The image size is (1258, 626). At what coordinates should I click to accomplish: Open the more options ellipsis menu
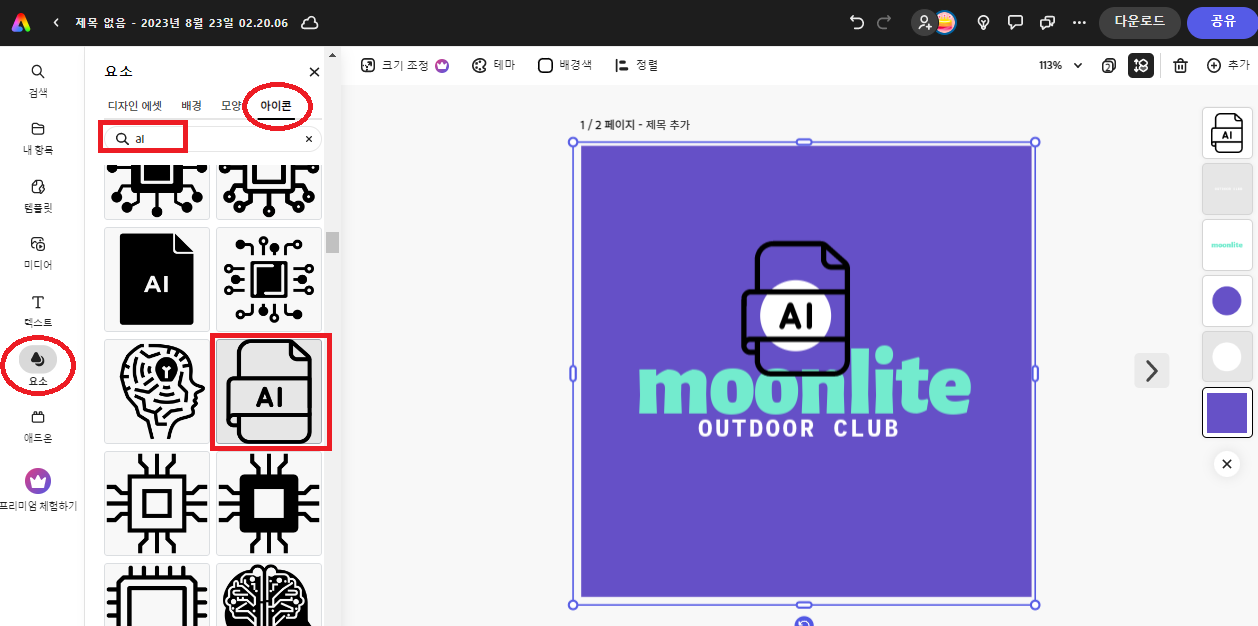[1079, 22]
